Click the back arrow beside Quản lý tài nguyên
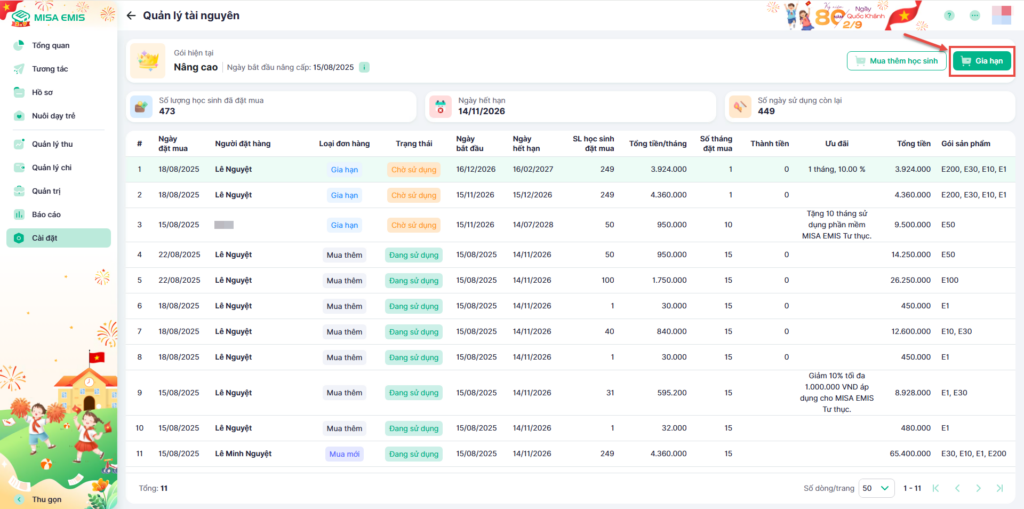The image size is (1024, 509). (131, 16)
